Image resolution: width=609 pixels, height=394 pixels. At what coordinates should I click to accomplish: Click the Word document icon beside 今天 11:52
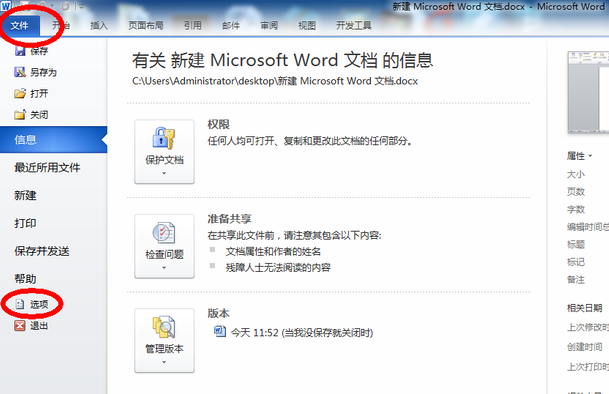(220, 331)
